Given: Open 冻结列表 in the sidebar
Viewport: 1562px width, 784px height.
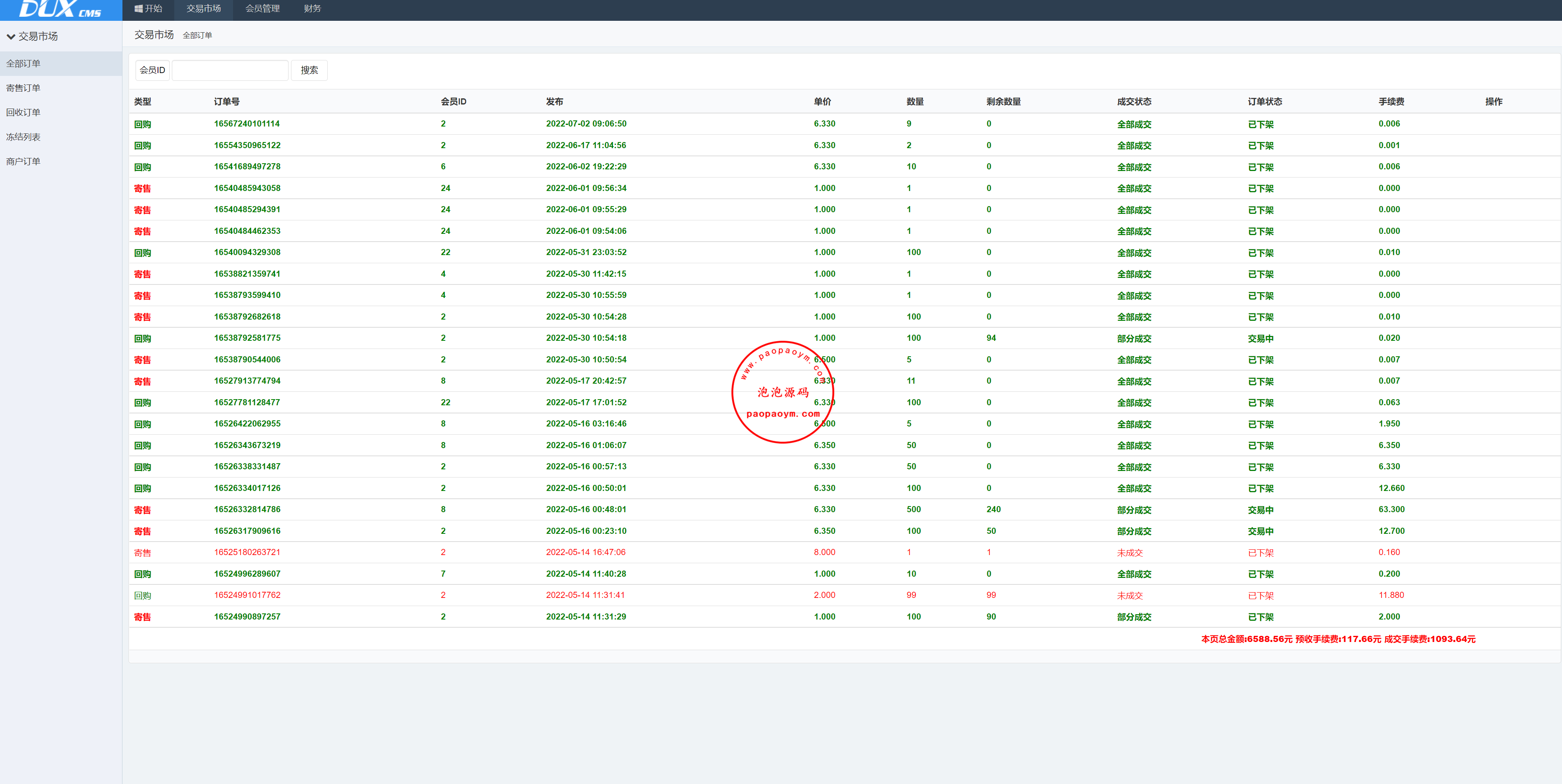Looking at the screenshot, I should click(23, 137).
